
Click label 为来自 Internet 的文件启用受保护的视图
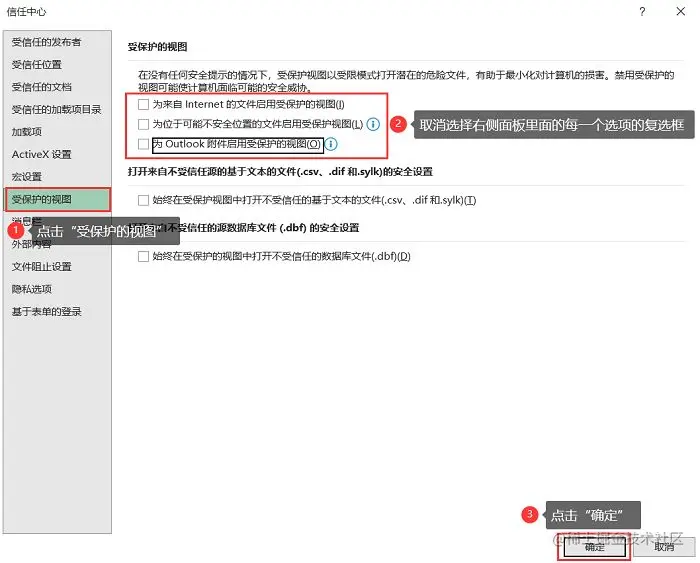[248, 104]
